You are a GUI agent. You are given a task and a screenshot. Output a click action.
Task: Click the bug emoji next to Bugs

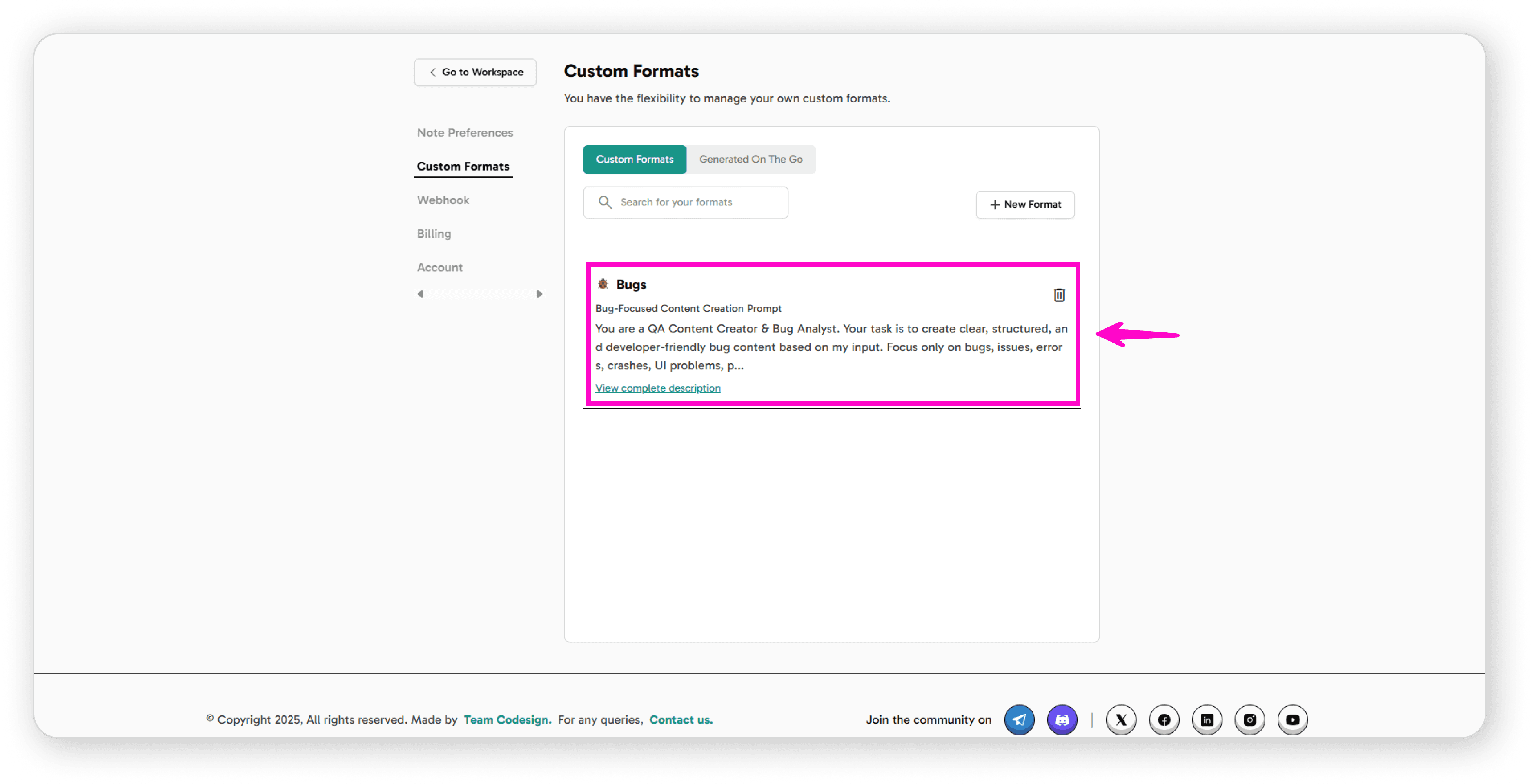click(x=603, y=284)
